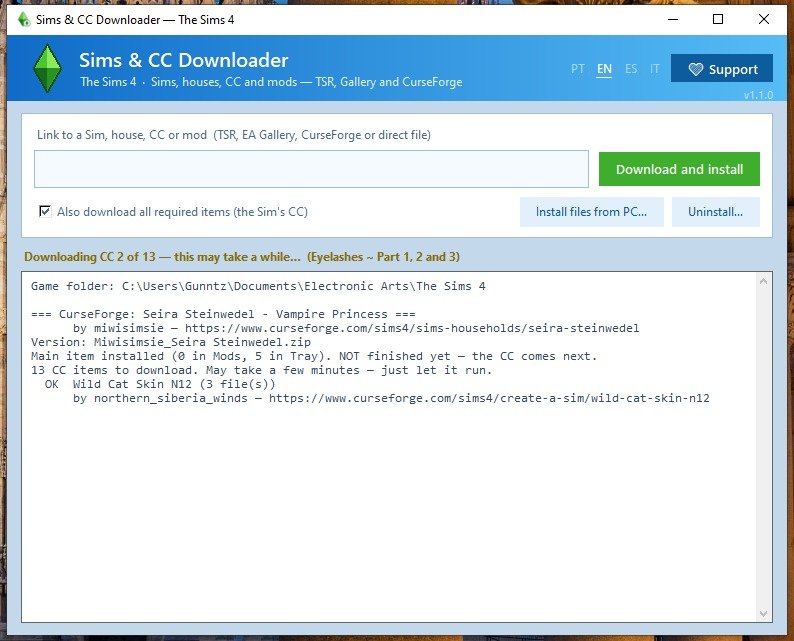The image size is (794, 641).
Task: Switch language to ES
Action: point(631,69)
